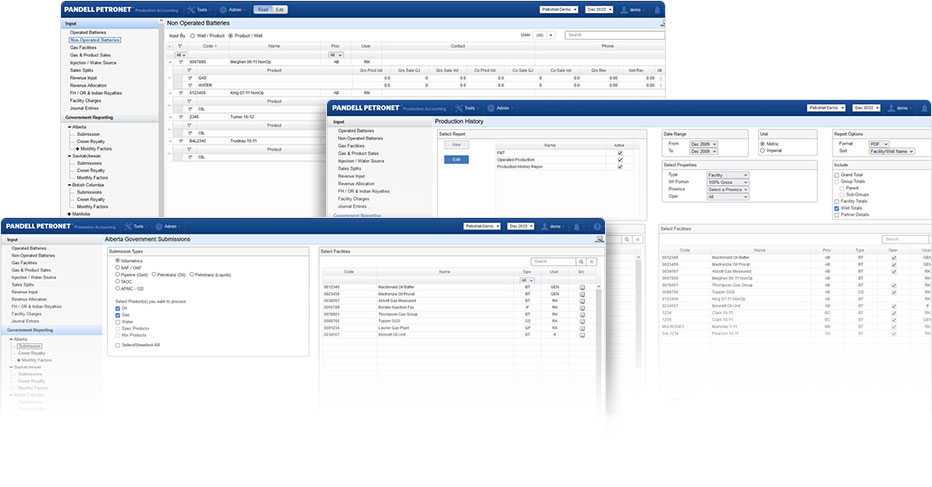The width and height of the screenshot is (932, 487).
Task: Toggle Grand Total checkbox in Include panel
Action: (x=837, y=175)
